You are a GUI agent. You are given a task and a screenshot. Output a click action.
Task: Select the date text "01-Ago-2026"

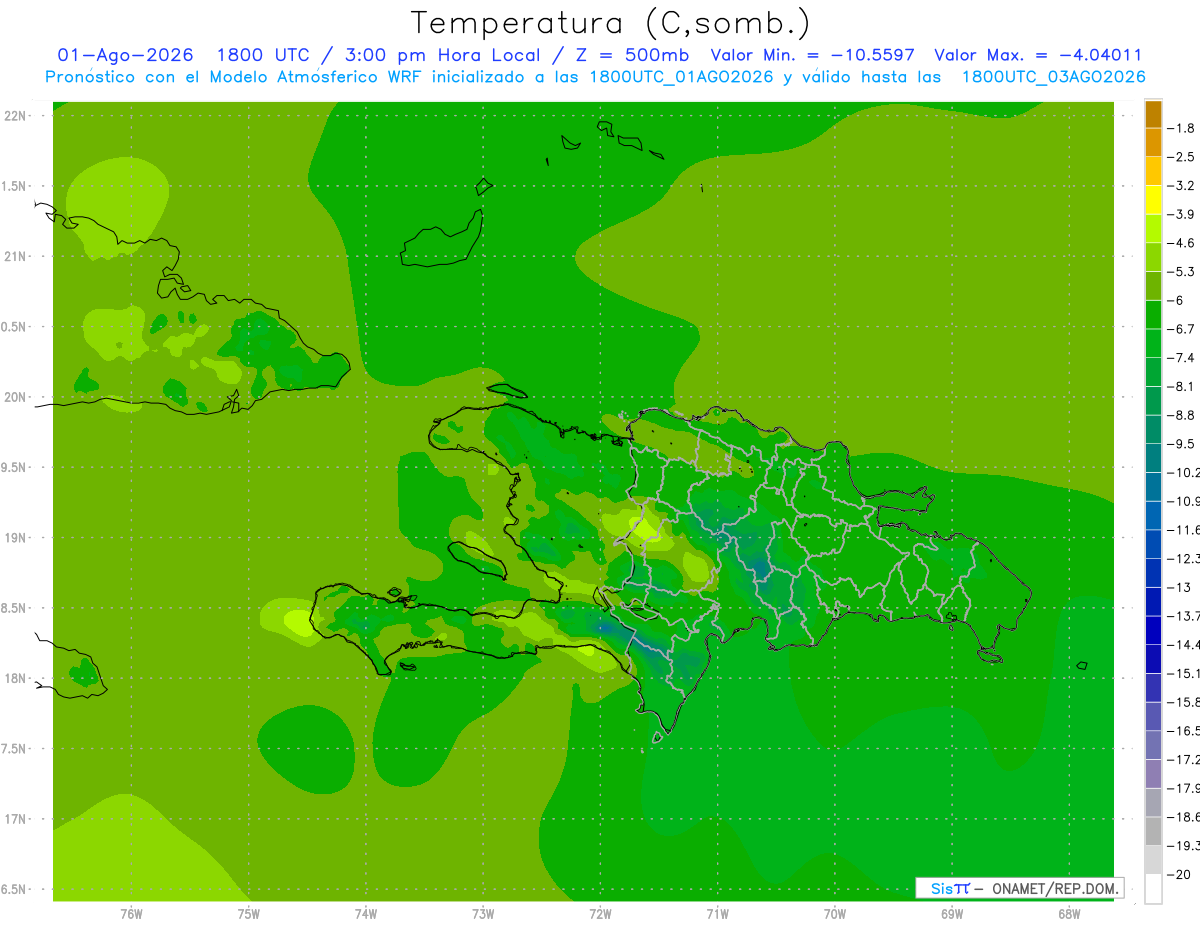point(125,55)
